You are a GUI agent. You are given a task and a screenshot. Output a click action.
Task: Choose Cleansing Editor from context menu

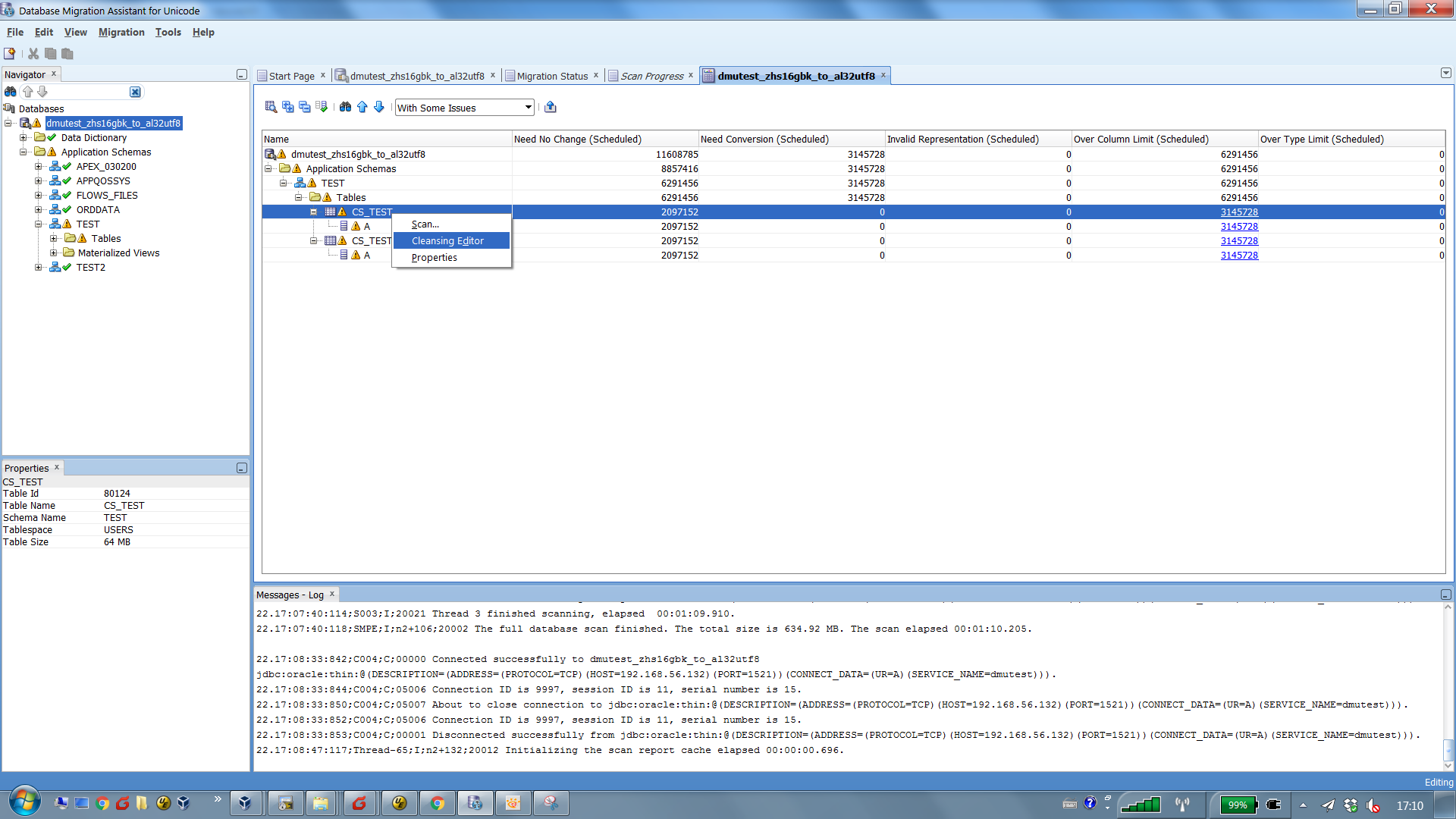pos(451,240)
